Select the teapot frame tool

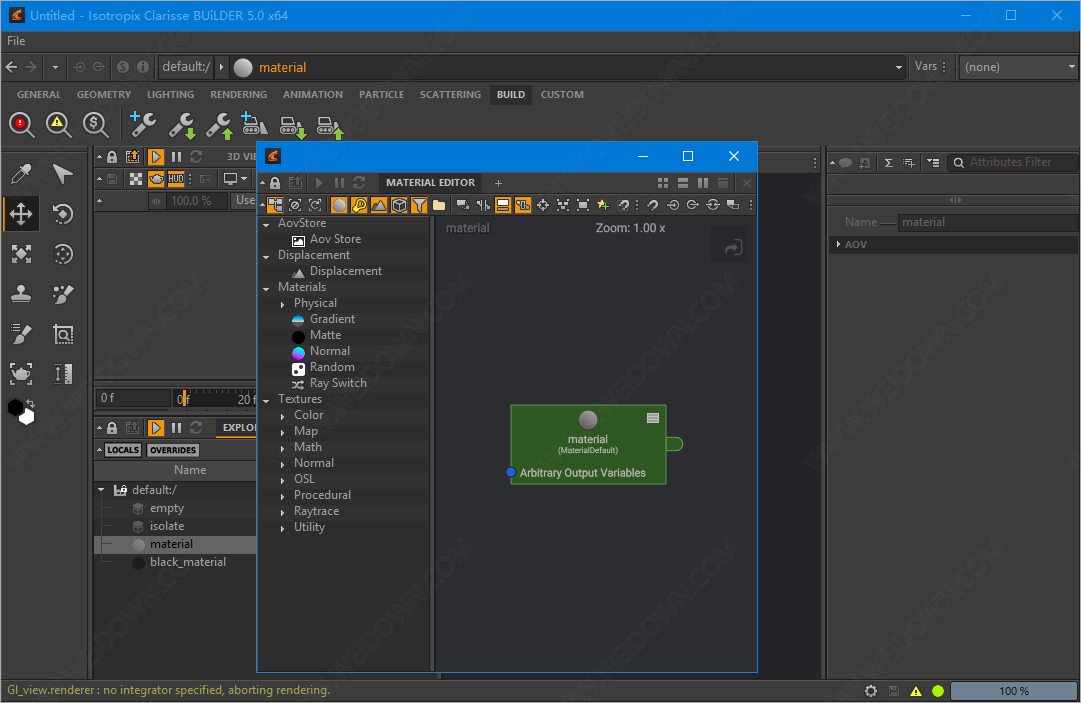click(21, 374)
